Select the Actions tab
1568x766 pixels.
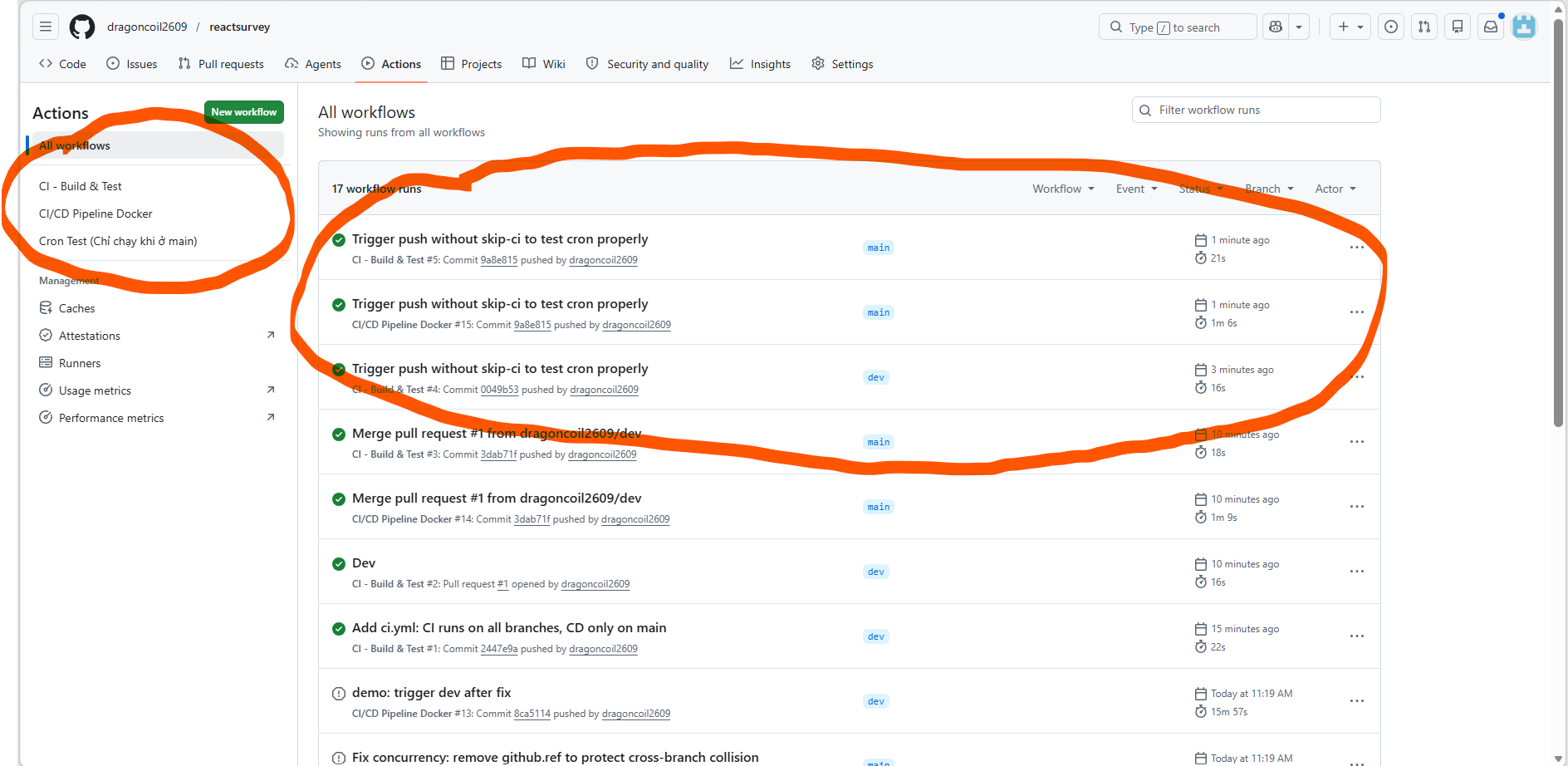tap(391, 64)
